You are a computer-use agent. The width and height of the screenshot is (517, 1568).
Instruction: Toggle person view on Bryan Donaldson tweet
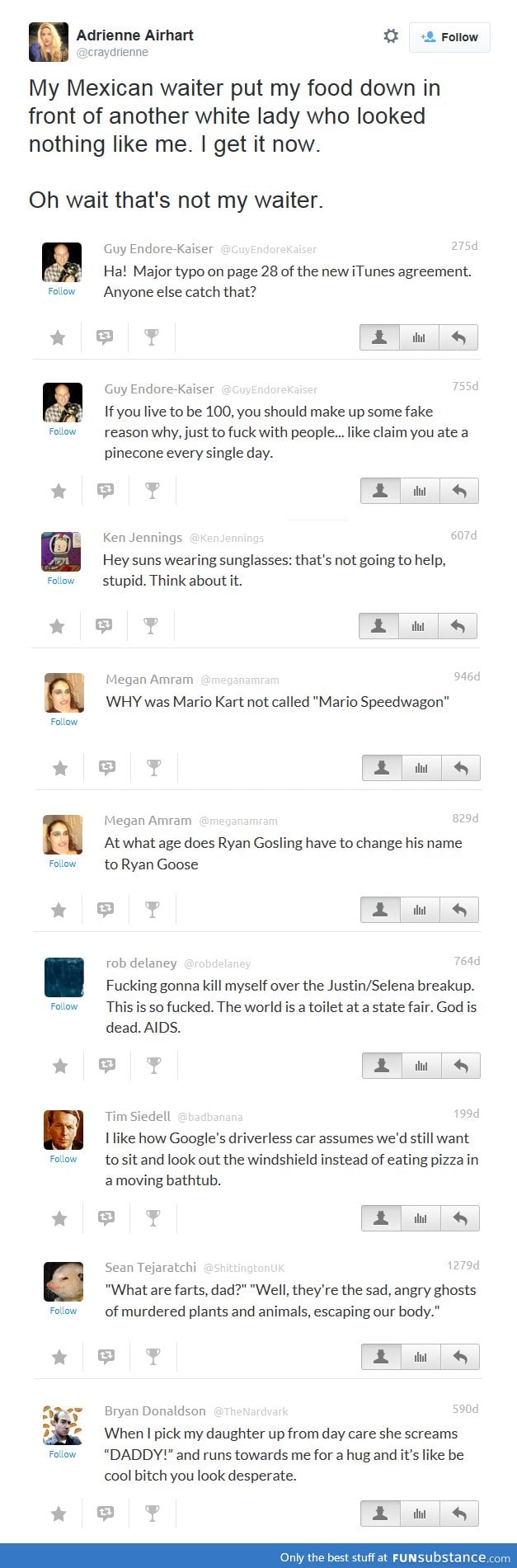click(380, 1514)
